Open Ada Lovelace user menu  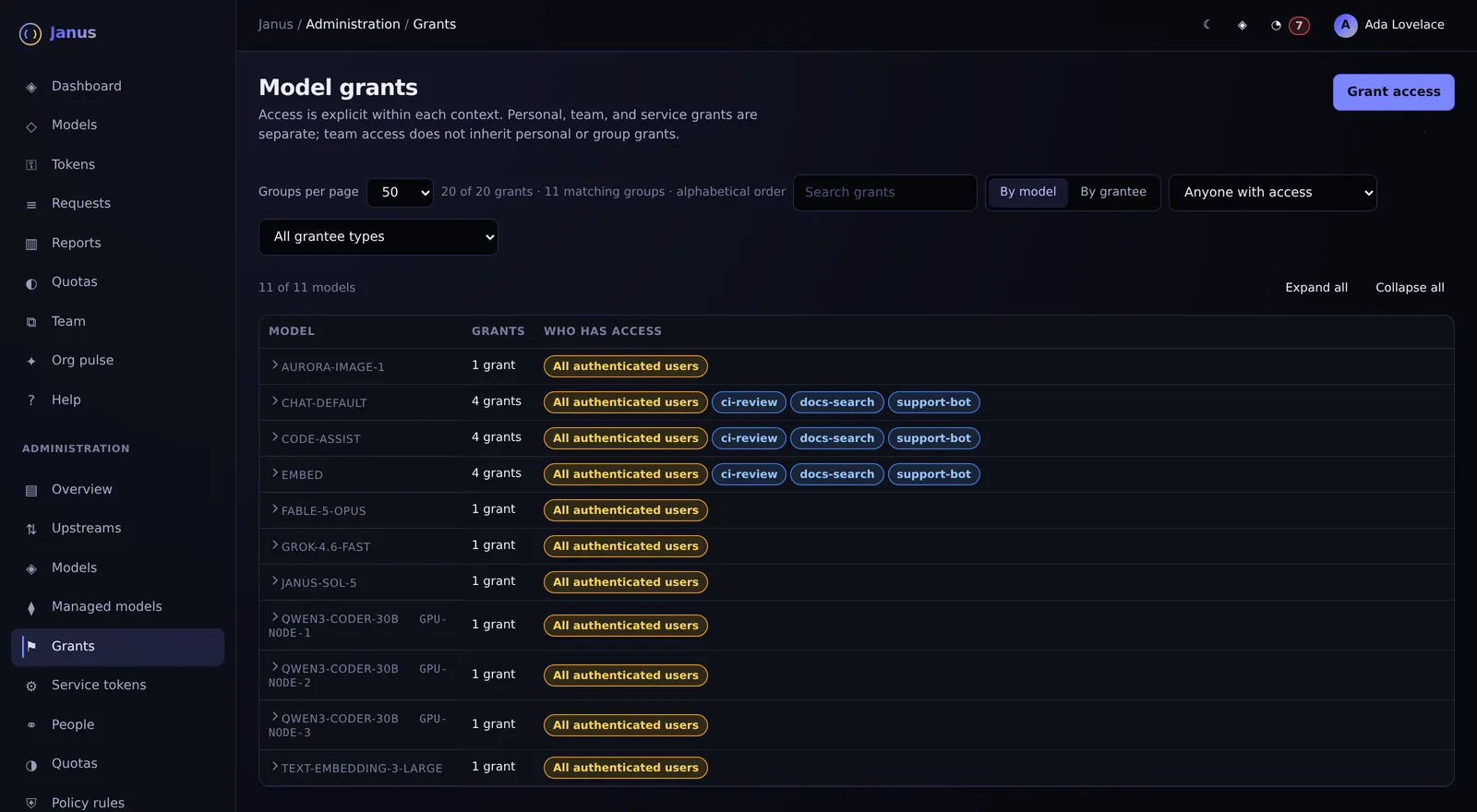pyautogui.click(x=1389, y=26)
